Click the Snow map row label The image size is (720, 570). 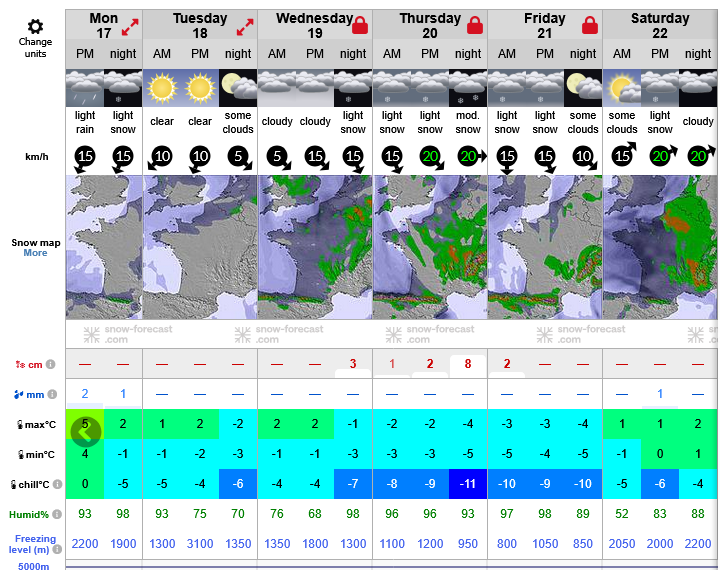pyautogui.click(x=36, y=243)
